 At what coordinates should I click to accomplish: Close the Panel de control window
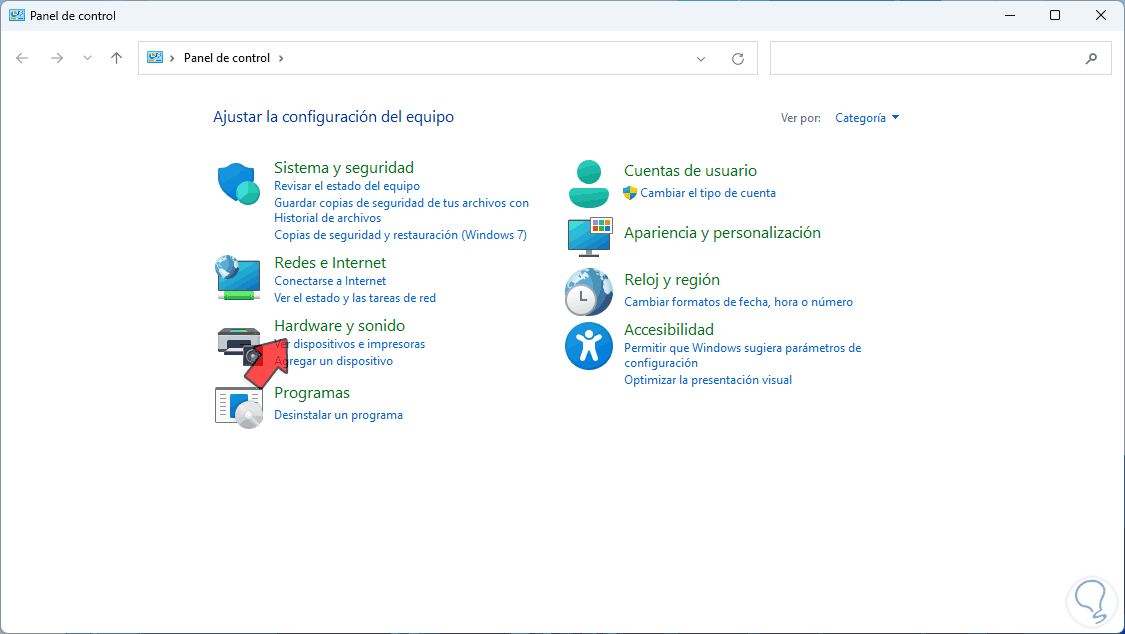click(1101, 15)
